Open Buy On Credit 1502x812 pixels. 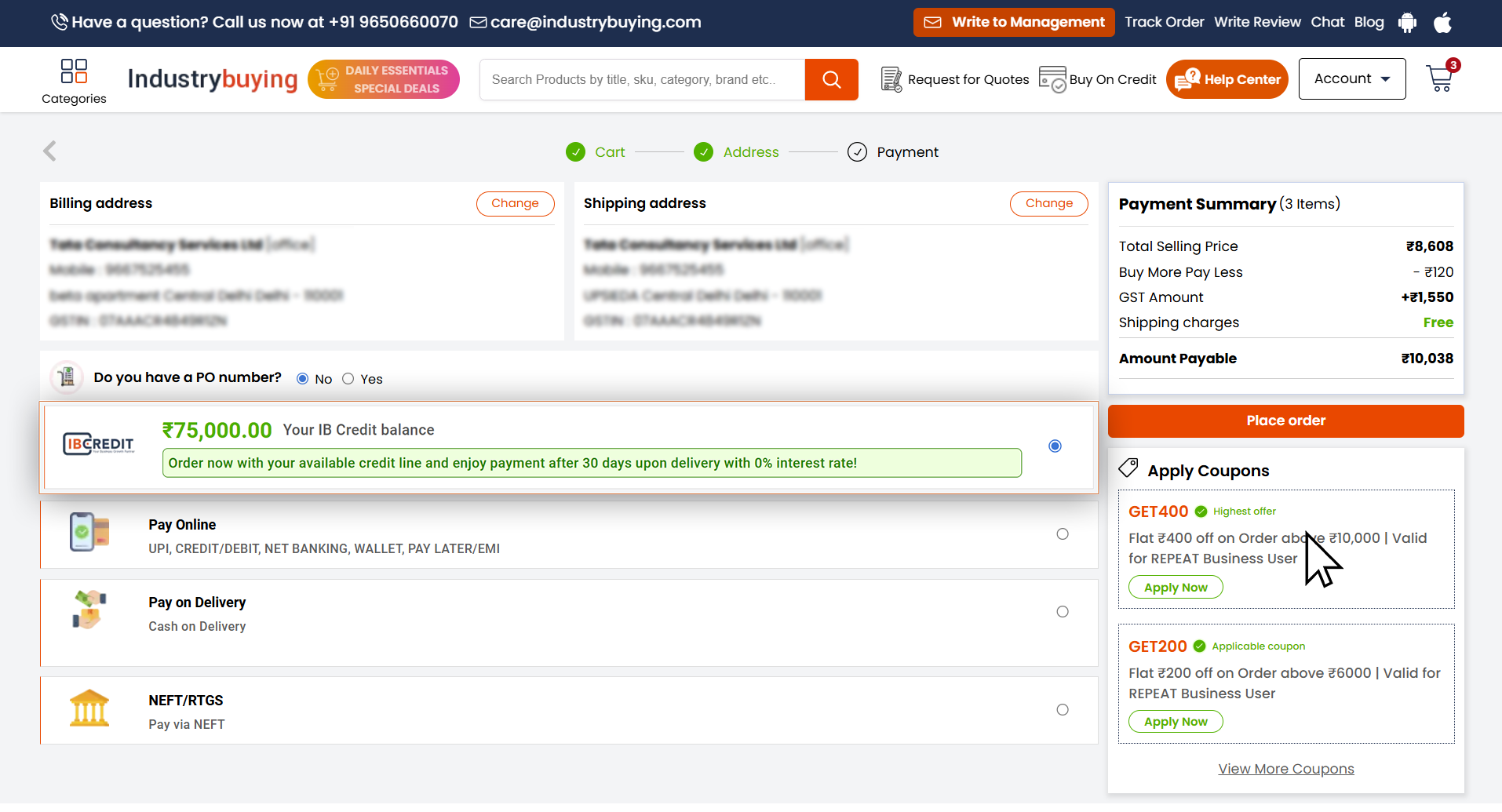[1097, 79]
